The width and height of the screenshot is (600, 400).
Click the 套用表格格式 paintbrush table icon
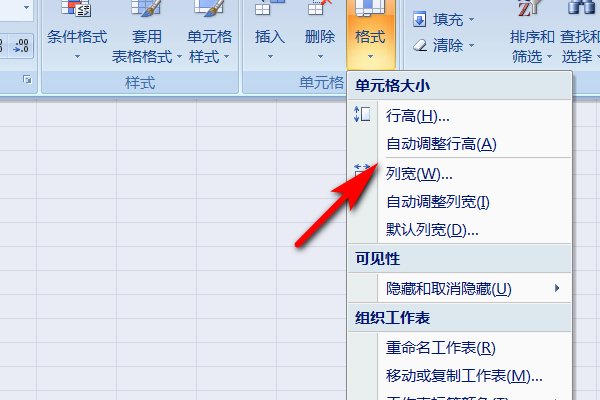(x=145, y=8)
